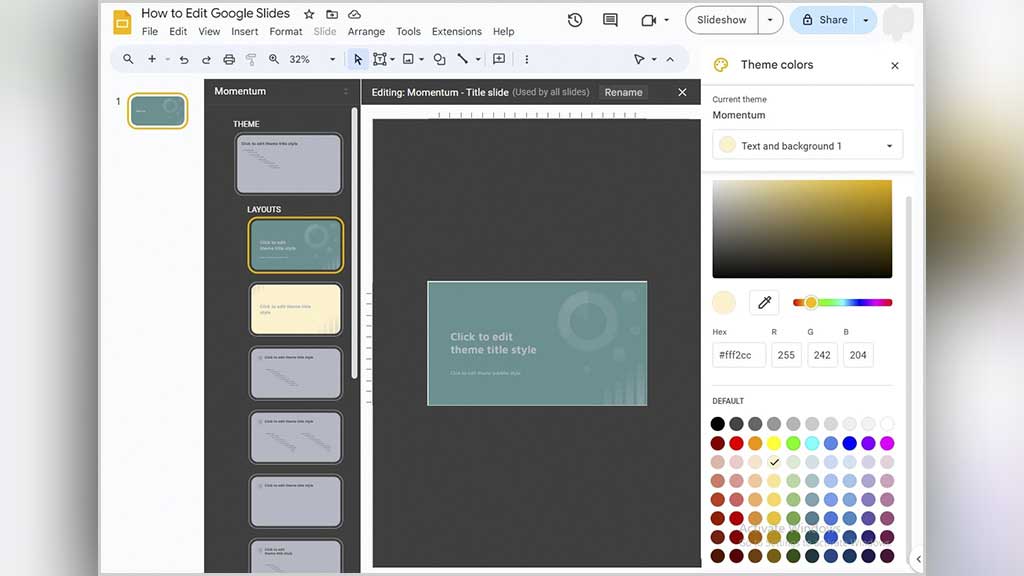Open the Text and background 1 dropdown
Image resolution: width=1024 pixels, height=576 pixels.
[x=807, y=145]
